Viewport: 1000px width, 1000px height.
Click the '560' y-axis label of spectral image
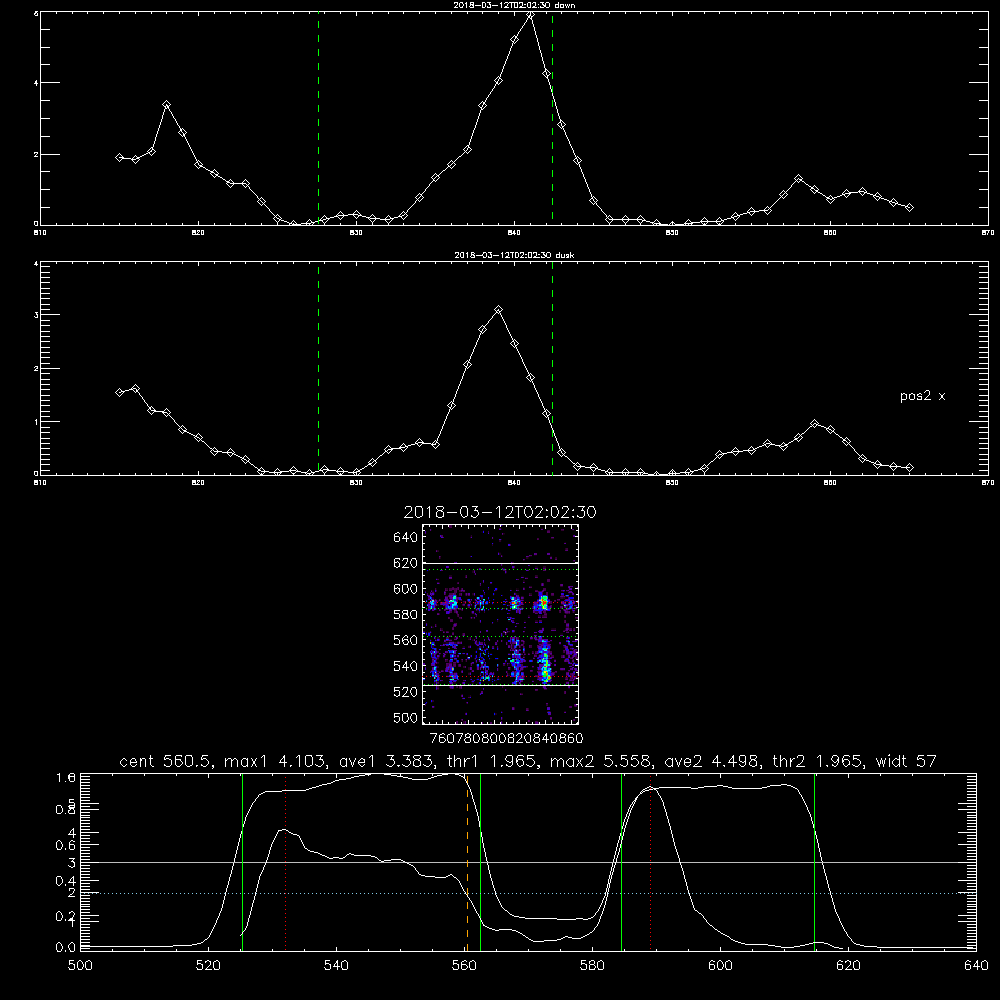point(405,640)
